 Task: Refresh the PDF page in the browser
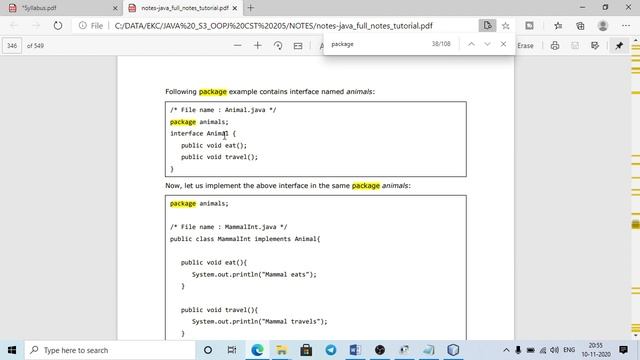click(58, 26)
